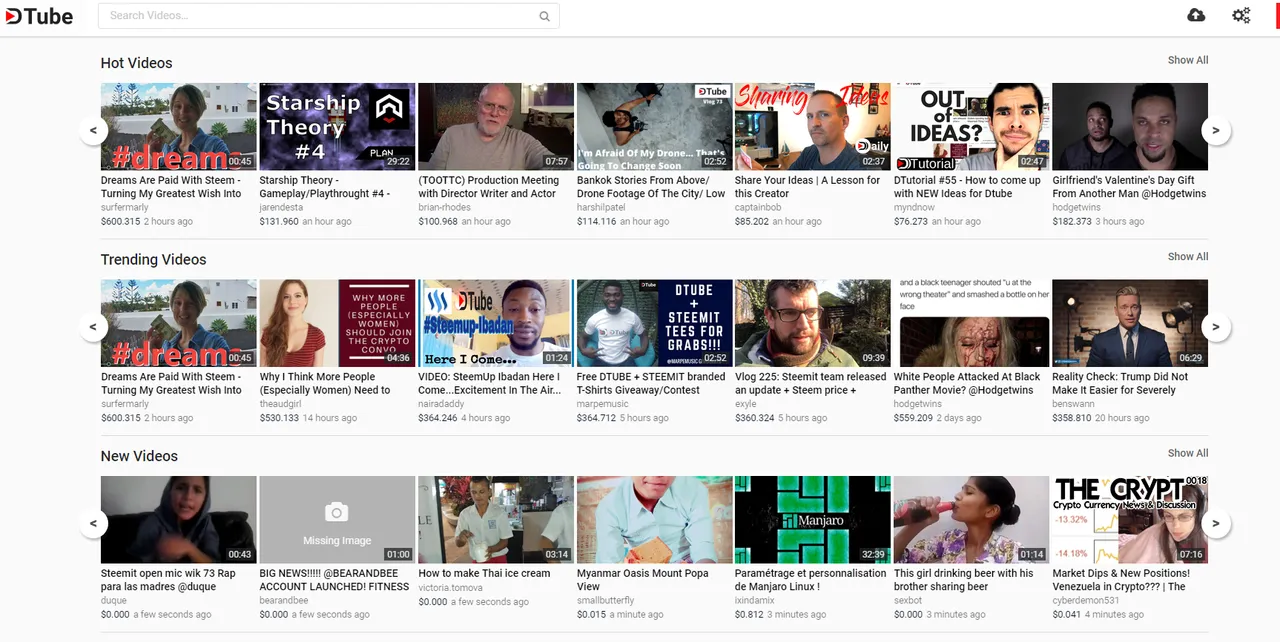Open the captainbob channel link
Viewport: 1280px width, 642px height.
(759, 208)
